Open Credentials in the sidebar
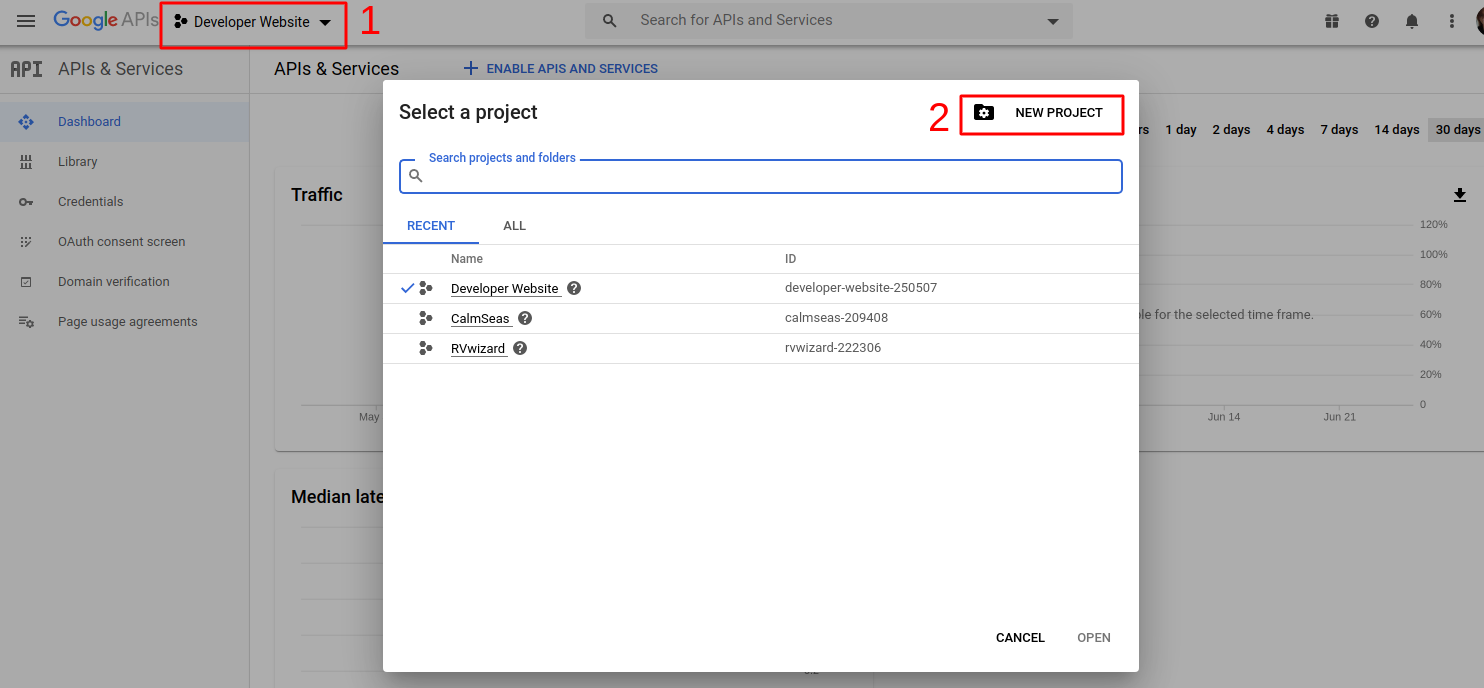Viewport: 1484px width, 688px height. 90,202
